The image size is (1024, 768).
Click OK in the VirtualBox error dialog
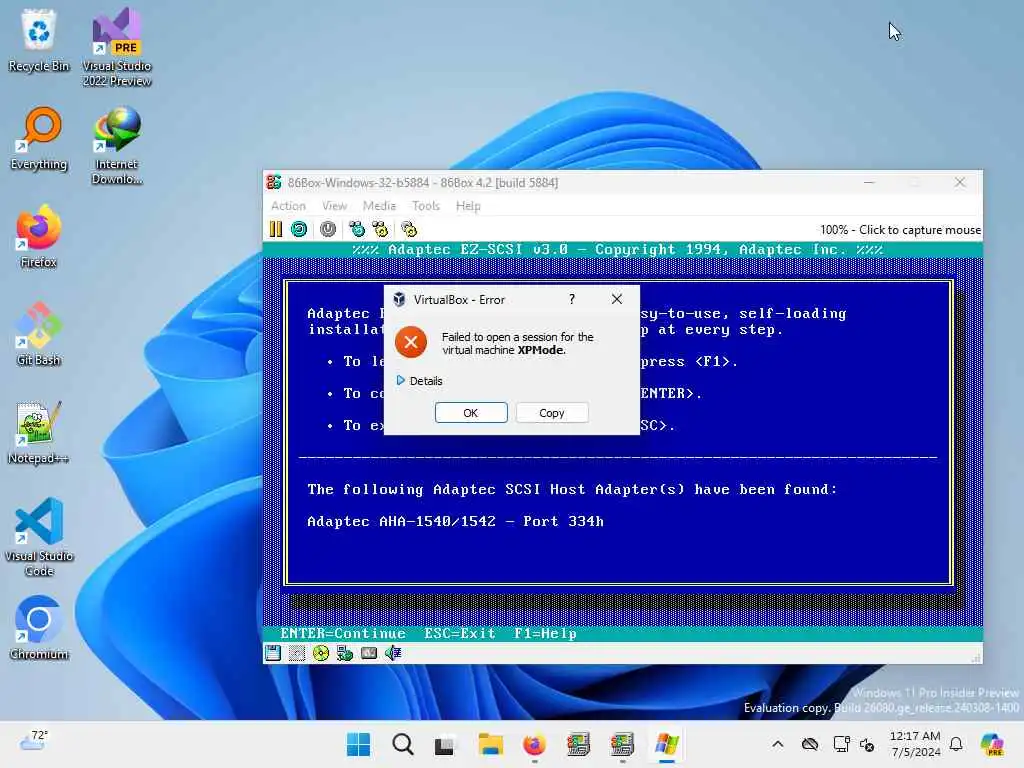[471, 413]
